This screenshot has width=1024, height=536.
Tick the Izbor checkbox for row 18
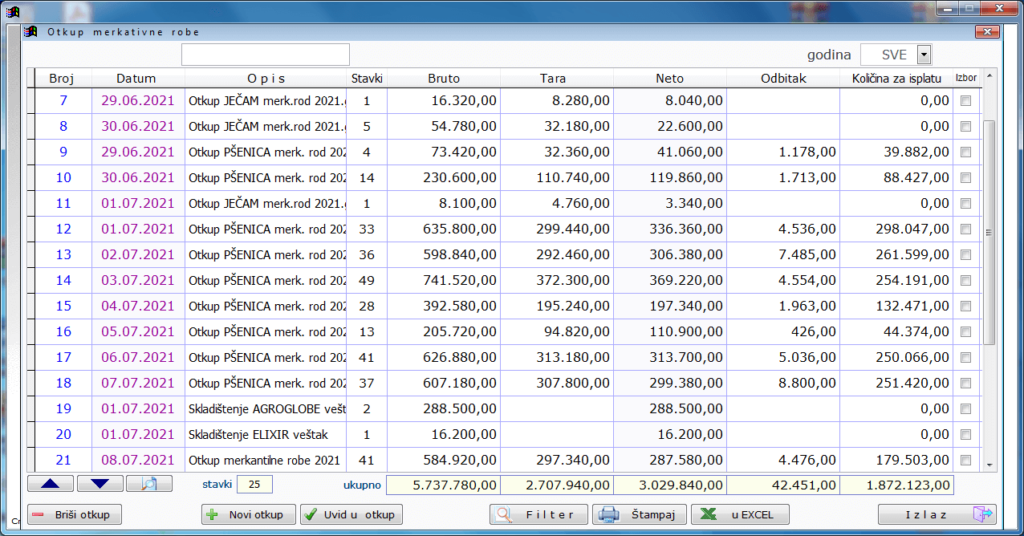[x=965, y=383]
